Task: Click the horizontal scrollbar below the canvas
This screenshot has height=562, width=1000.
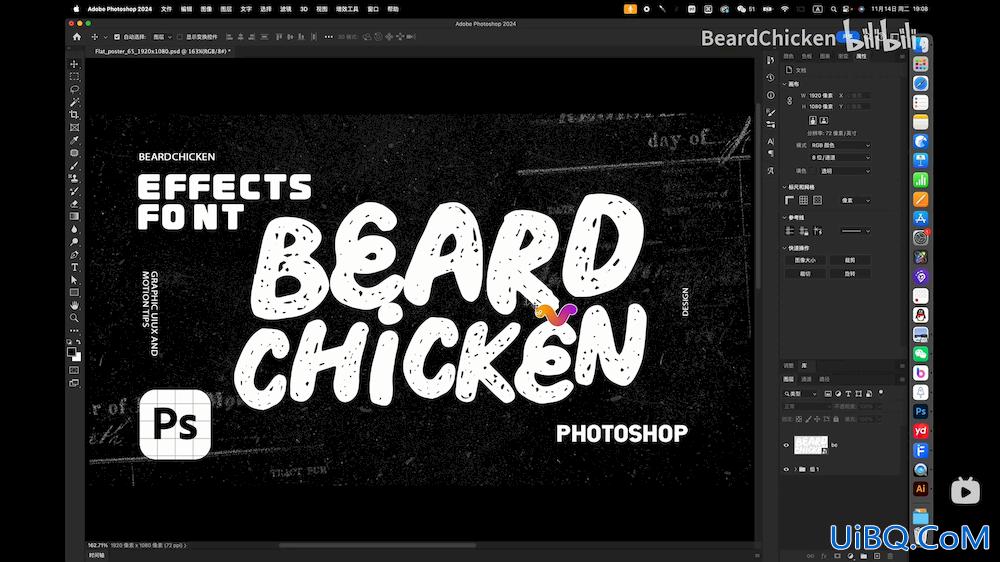Action: tap(378, 545)
